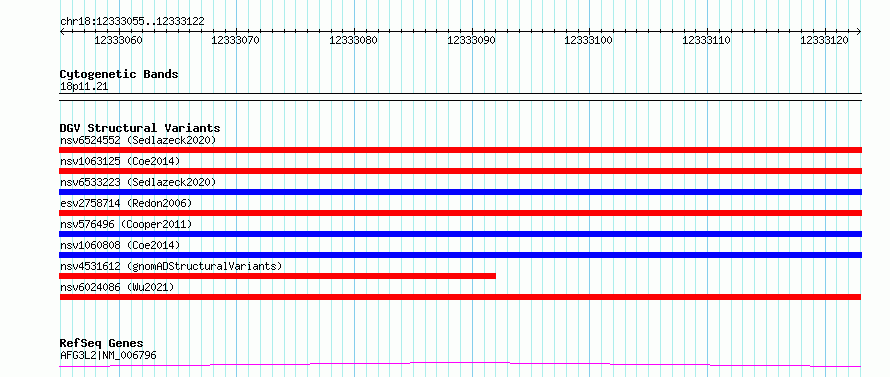Select the 18p11.21 band label
Image resolution: width=890 pixels, height=377 pixels.
(84, 87)
